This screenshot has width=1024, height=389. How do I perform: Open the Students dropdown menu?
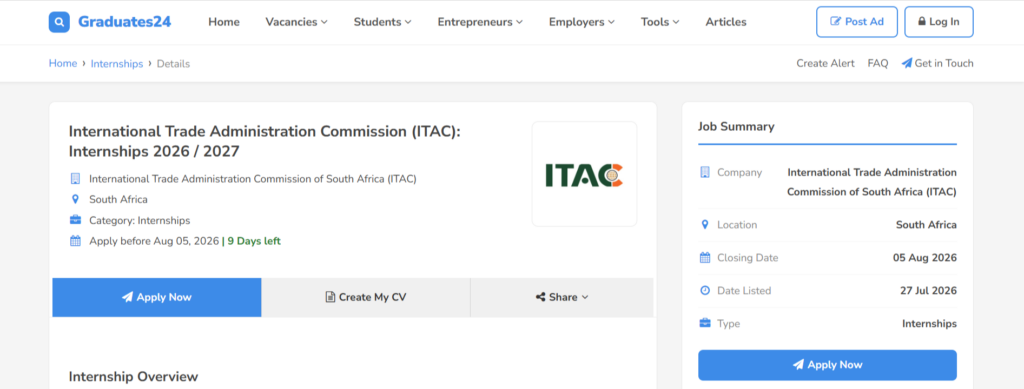tap(383, 22)
